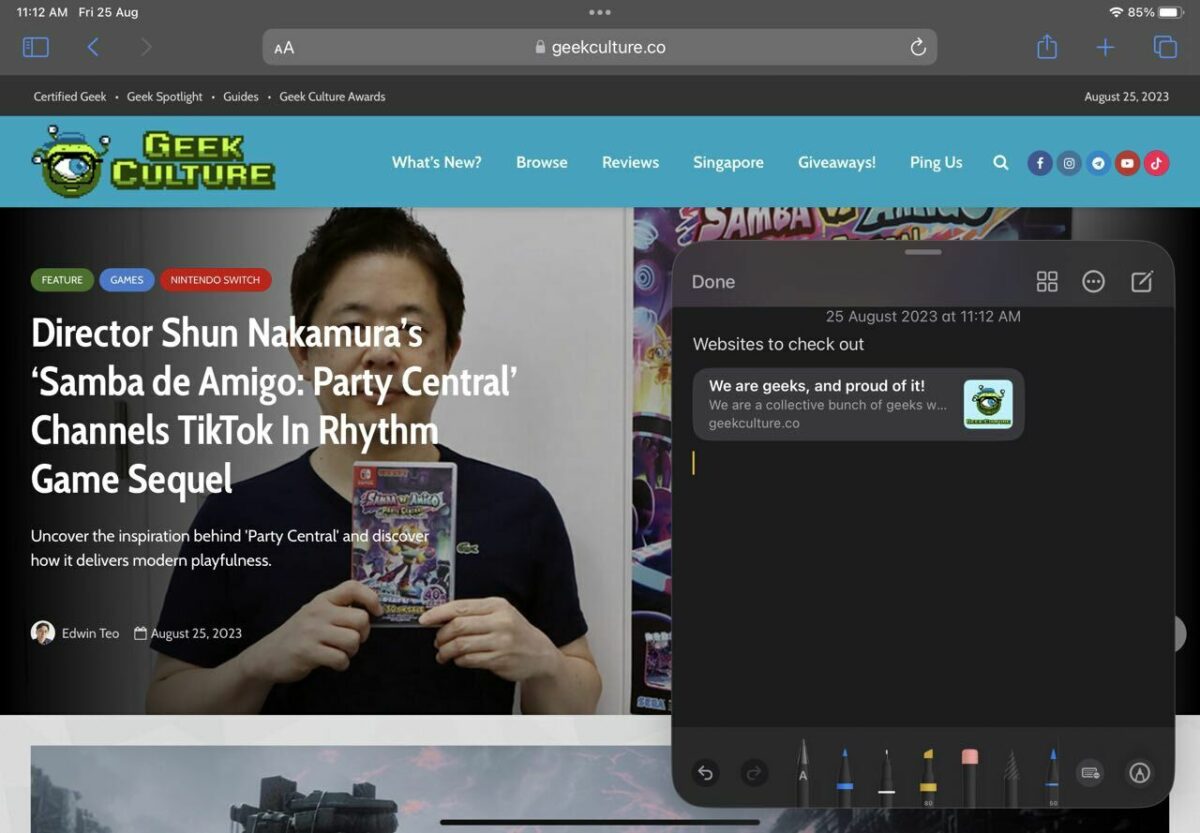Visit Geek Culture YouTube channel

click(x=1127, y=163)
